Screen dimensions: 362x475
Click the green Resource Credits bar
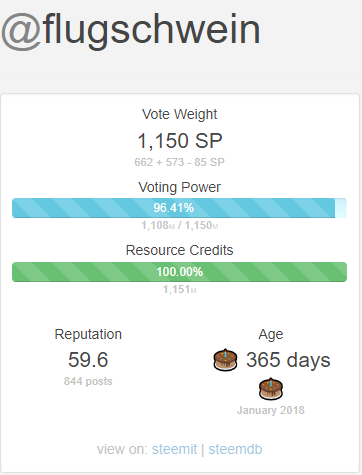(179, 272)
